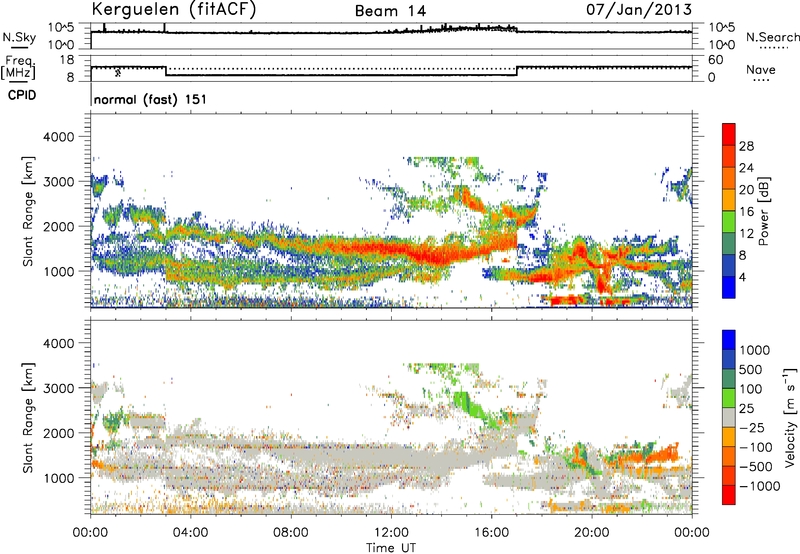Image resolution: width=800 pixels, height=554 pixels.
Task: Click the '-1000' velocity colorbar tick value
Action: [760, 486]
